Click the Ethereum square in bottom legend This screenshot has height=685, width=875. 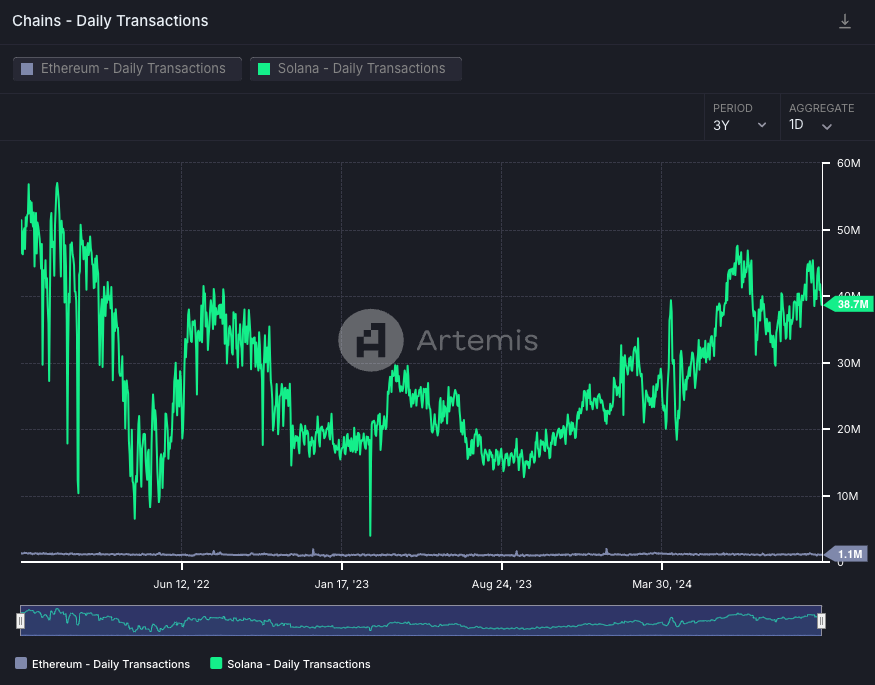[x=21, y=664]
